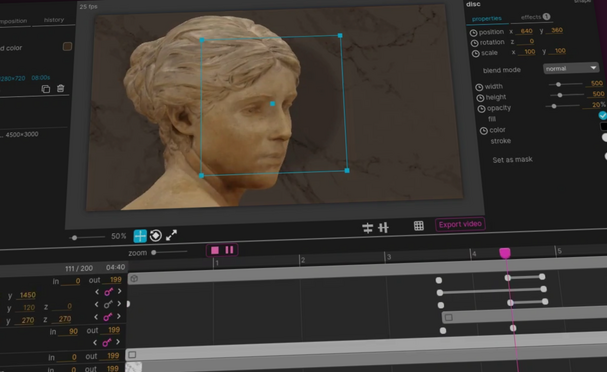
Task: Click the pink playhead marker on the timeline
Action: pyautogui.click(x=505, y=253)
